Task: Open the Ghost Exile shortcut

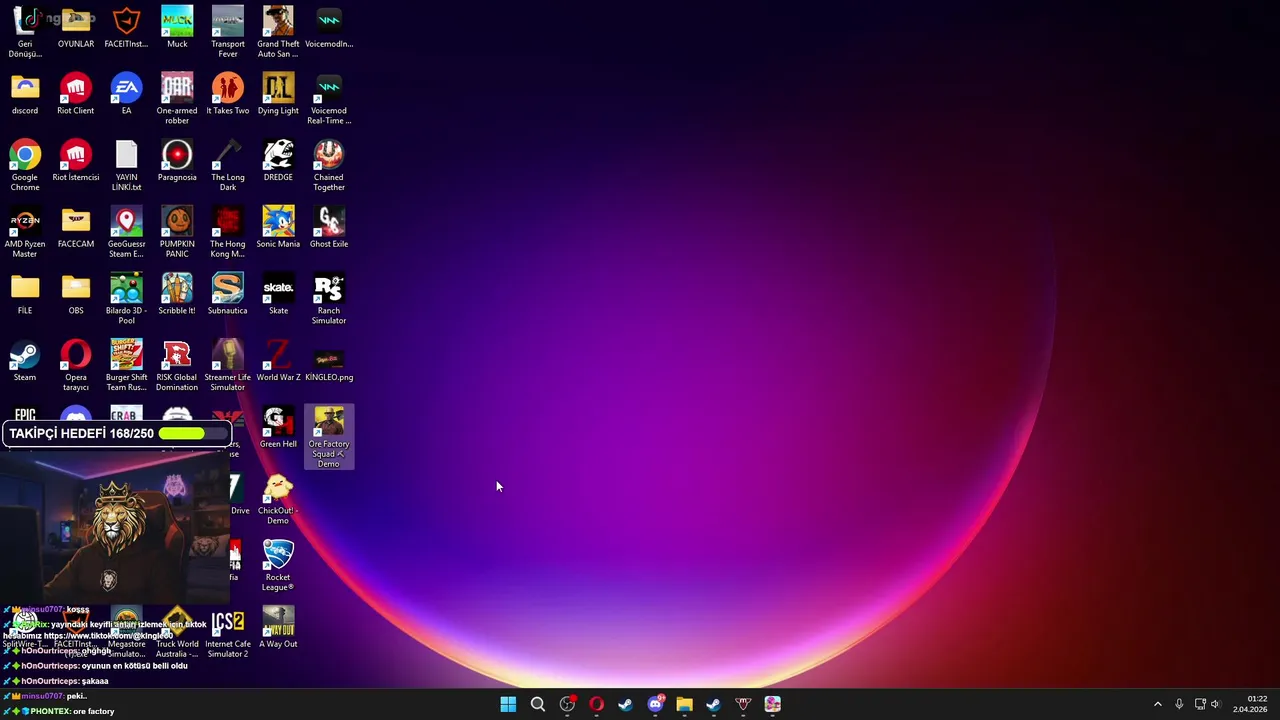Action: point(329,228)
